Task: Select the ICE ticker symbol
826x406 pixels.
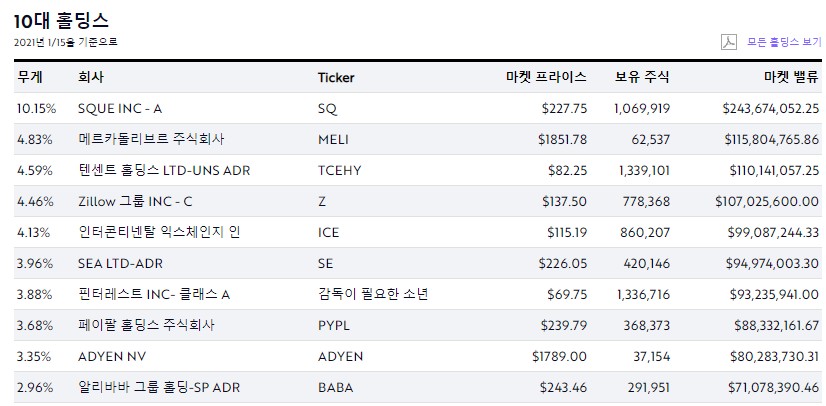Action: pyautogui.click(x=329, y=232)
